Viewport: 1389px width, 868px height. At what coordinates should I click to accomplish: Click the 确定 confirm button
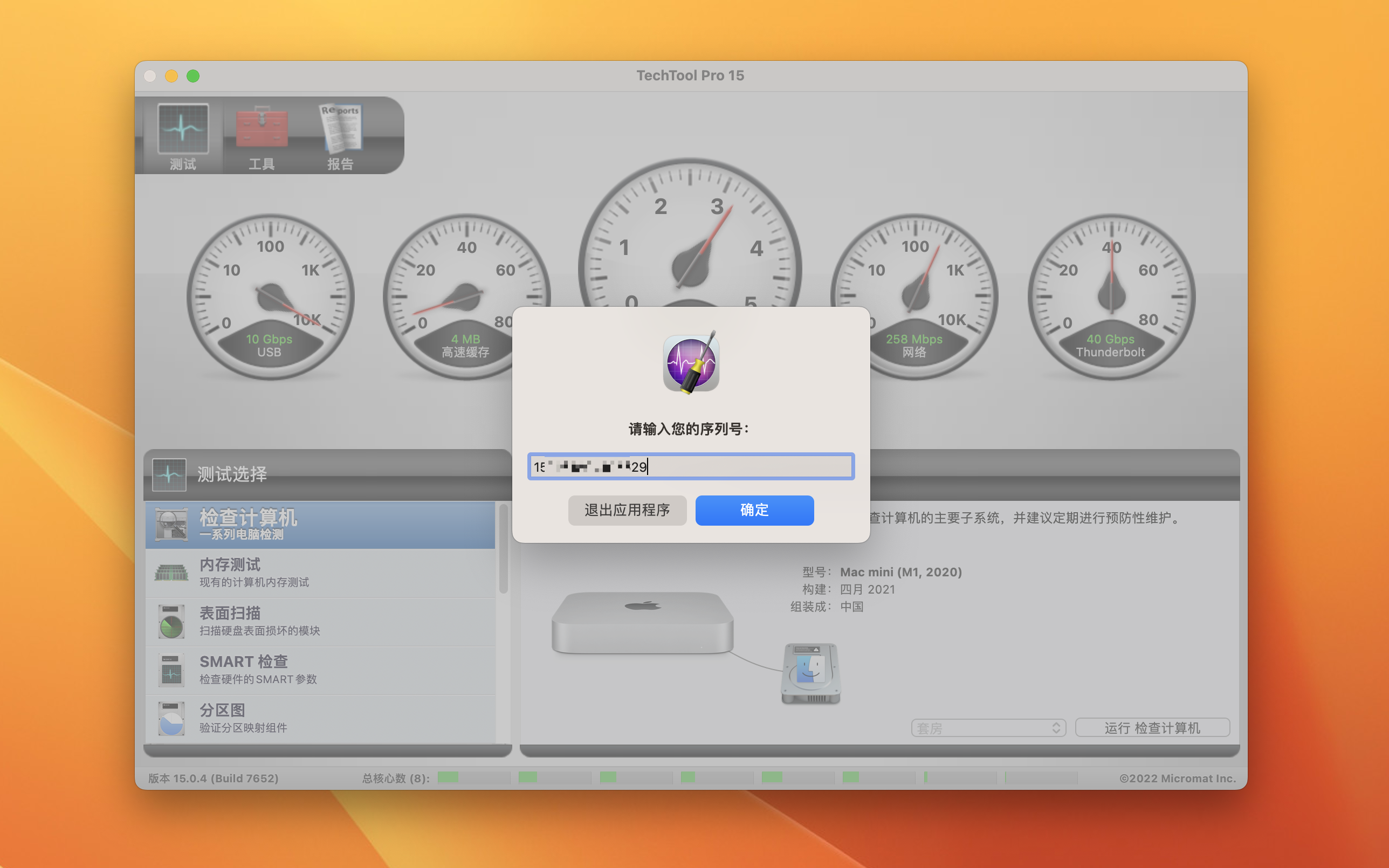754,510
